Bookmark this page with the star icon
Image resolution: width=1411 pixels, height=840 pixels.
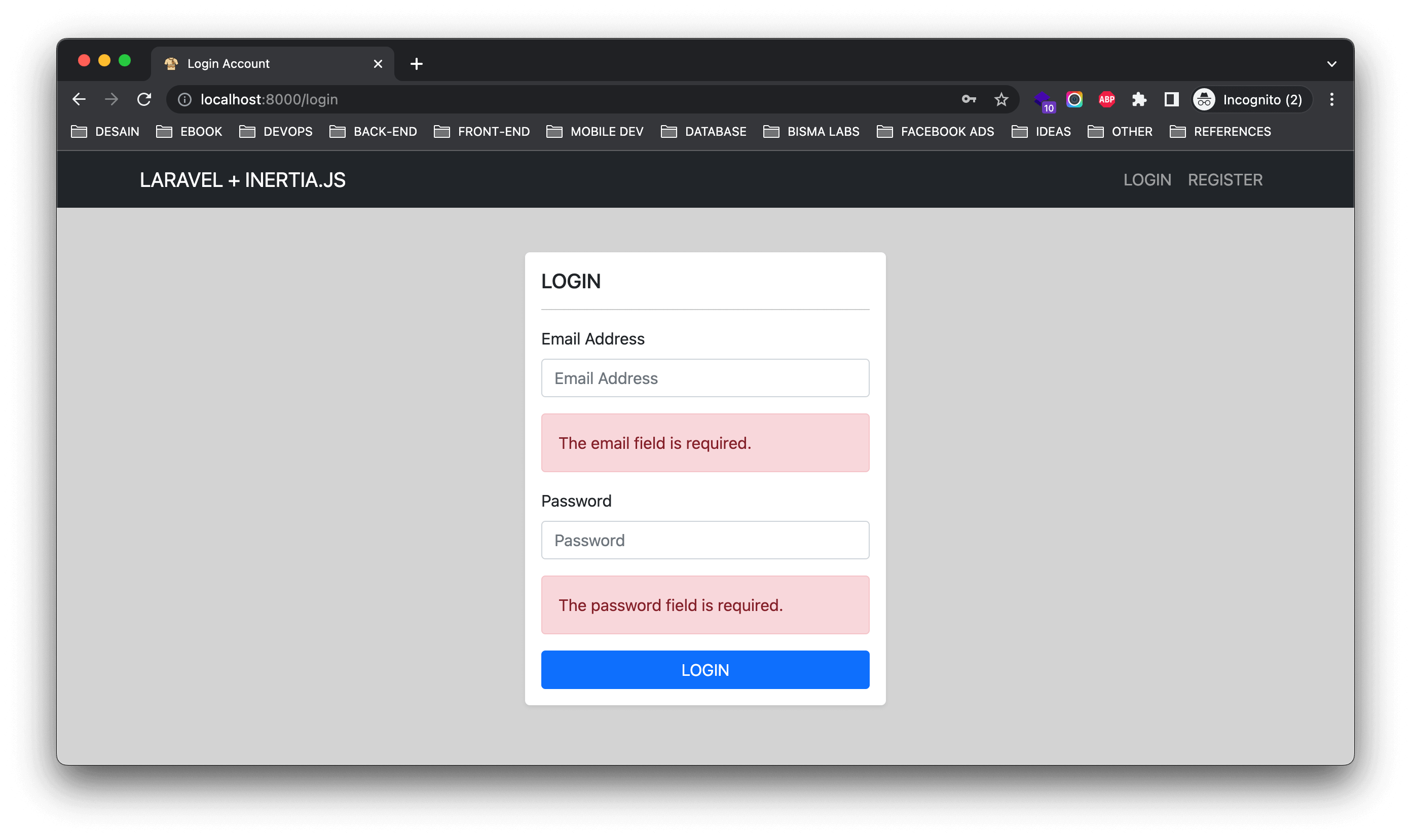pos(1001,100)
